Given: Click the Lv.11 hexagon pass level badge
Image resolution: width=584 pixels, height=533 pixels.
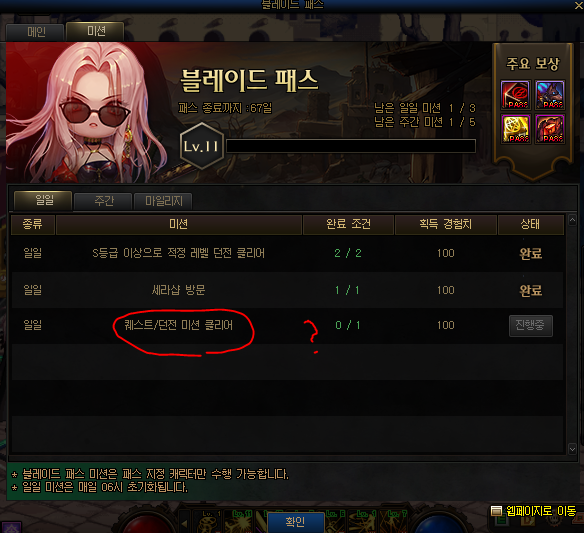Looking at the screenshot, I should (x=202, y=146).
